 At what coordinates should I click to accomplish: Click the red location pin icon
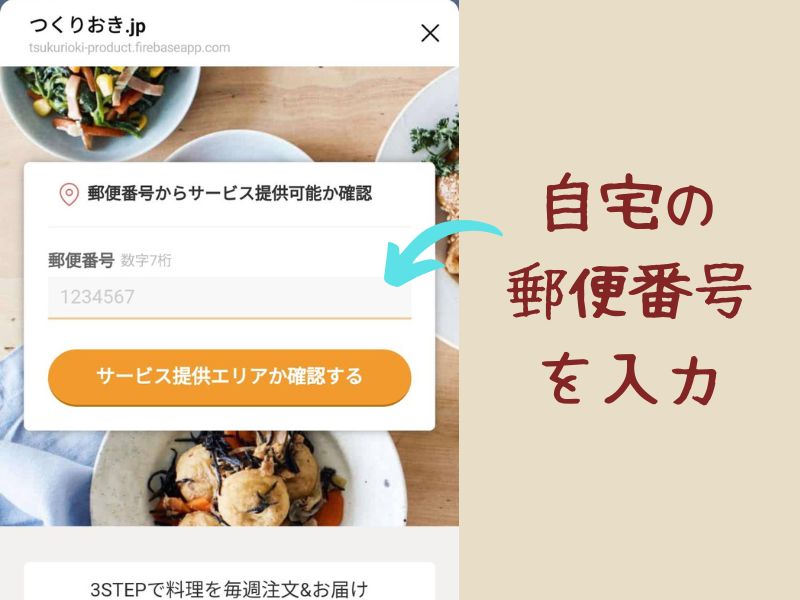[69, 194]
